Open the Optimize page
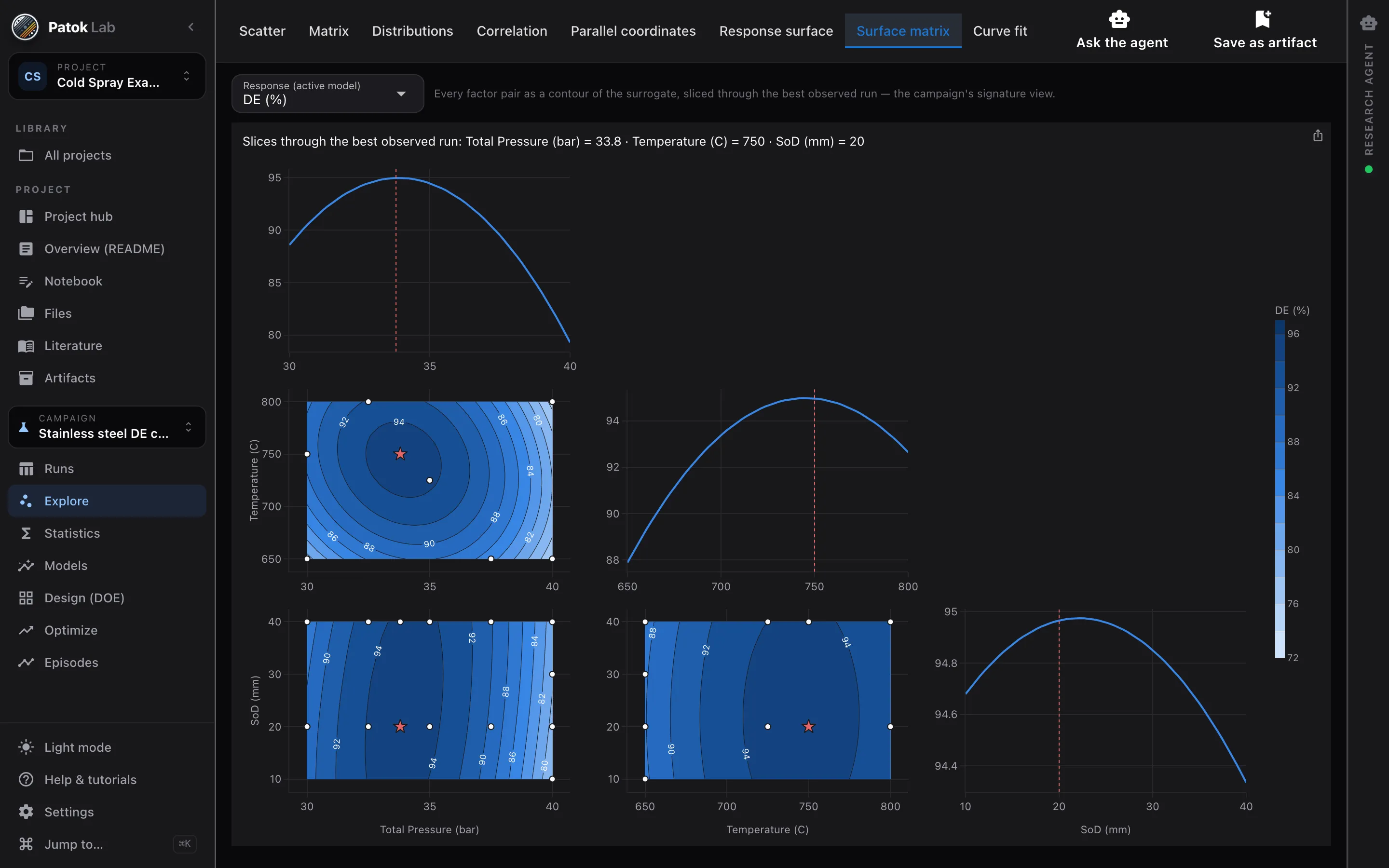The width and height of the screenshot is (1389, 868). (x=108, y=630)
